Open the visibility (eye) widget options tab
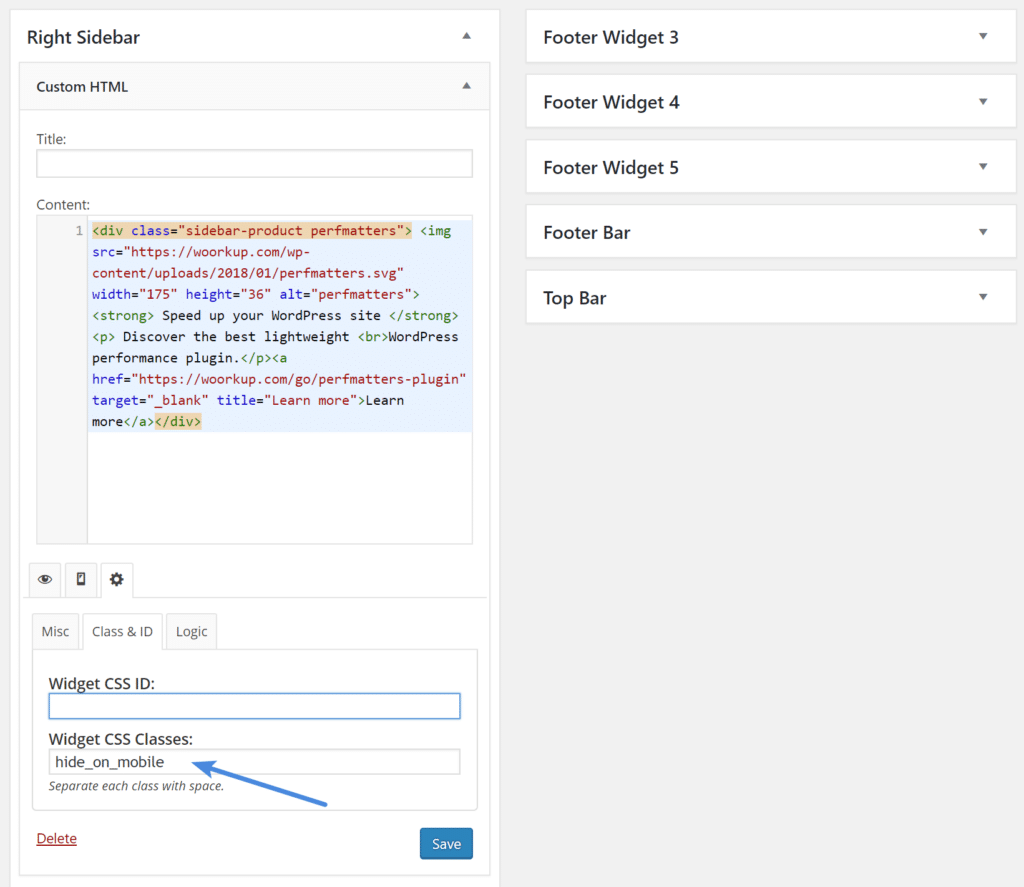The height and width of the screenshot is (887, 1024). [45, 579]
